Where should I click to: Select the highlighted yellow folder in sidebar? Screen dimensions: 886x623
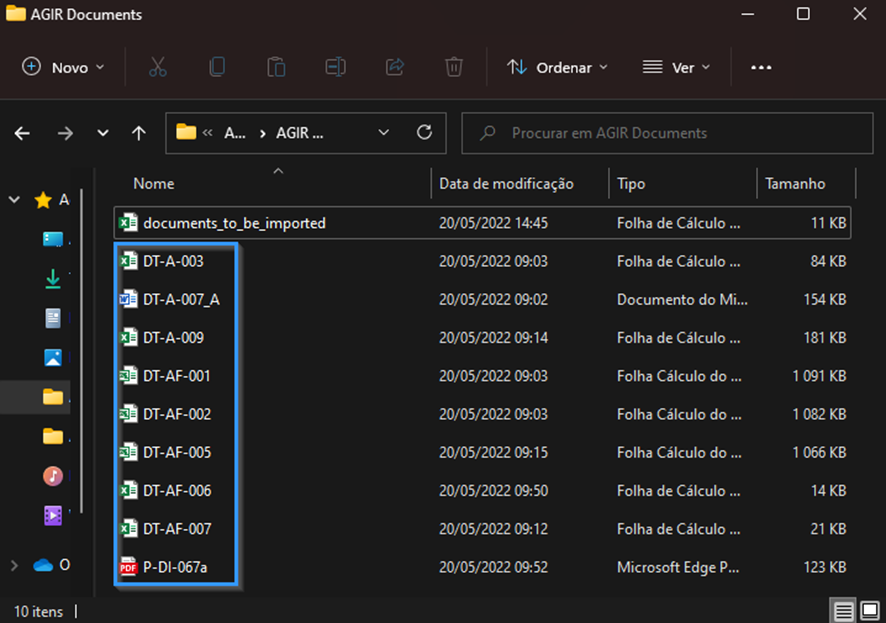(53, 397)
